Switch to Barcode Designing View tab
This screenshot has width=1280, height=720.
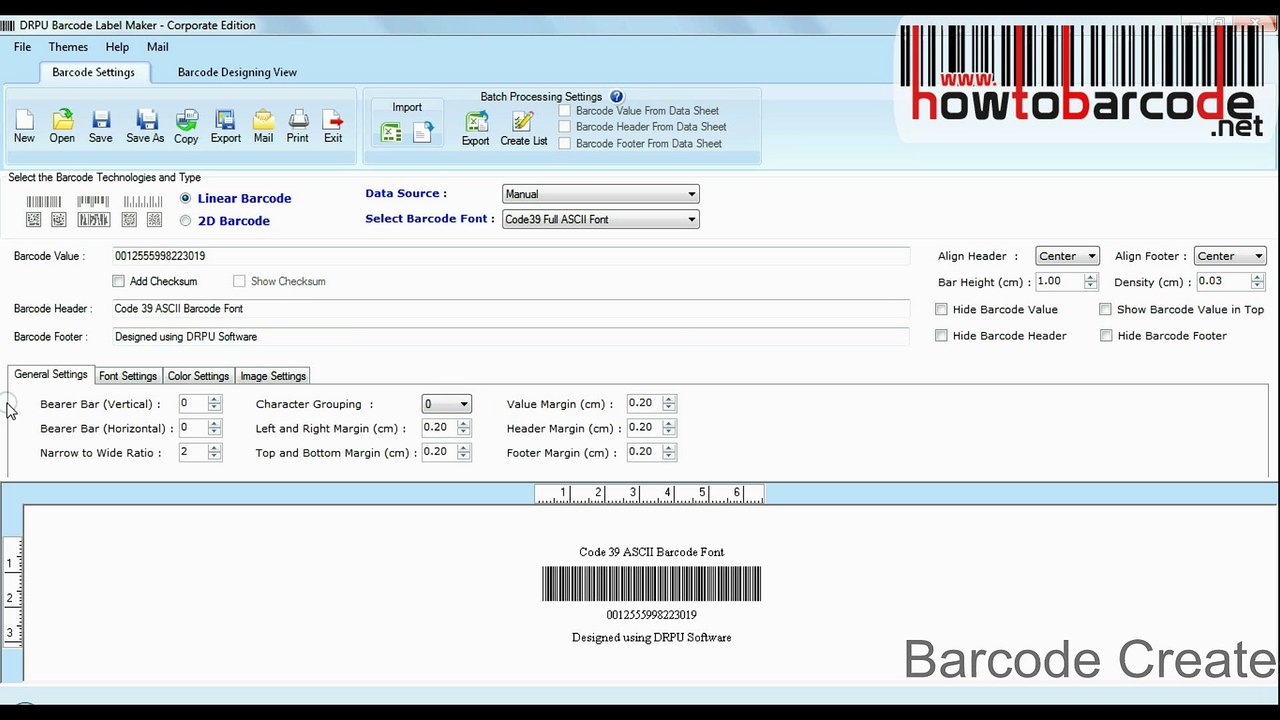pyautogui.click(x=237, y=72)
